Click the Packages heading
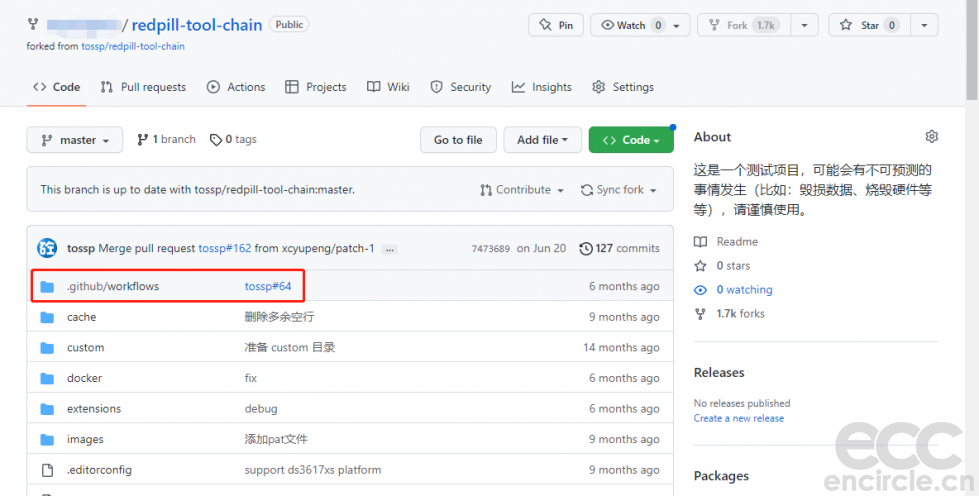The width and height of the screenshot is (979, 496). tap(721, 476)
